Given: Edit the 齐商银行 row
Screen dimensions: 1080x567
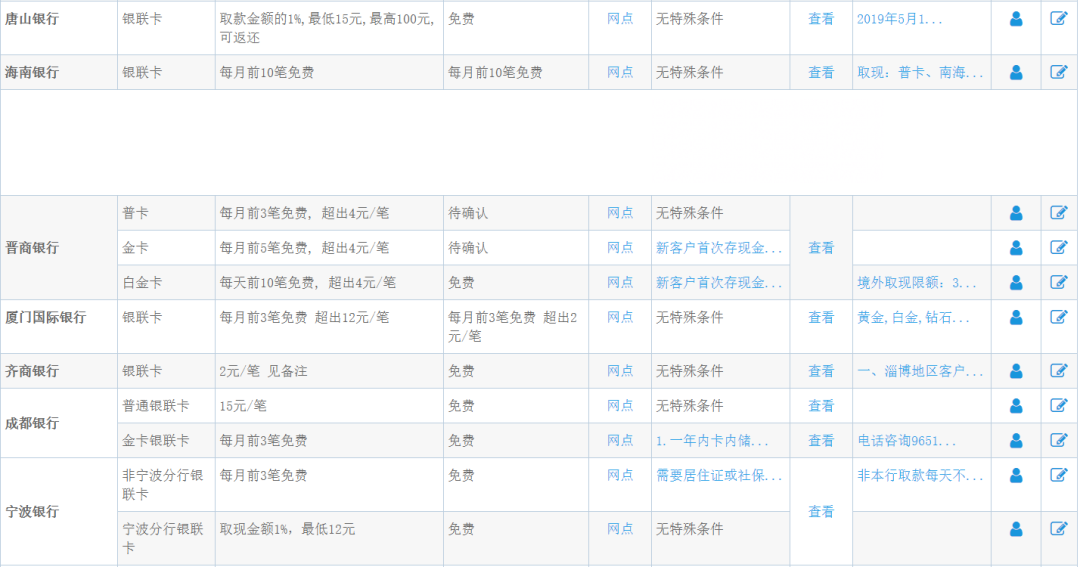Looking at the screenshot, I should pyautogui.click(x=1059, y=371).
